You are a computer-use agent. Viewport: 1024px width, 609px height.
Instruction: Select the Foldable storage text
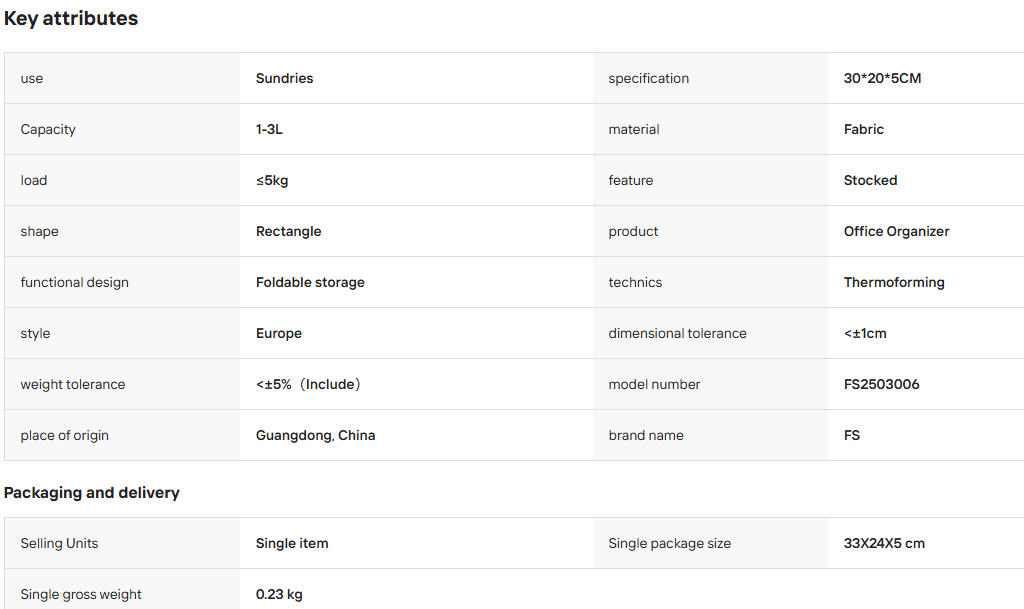(310, 283)
